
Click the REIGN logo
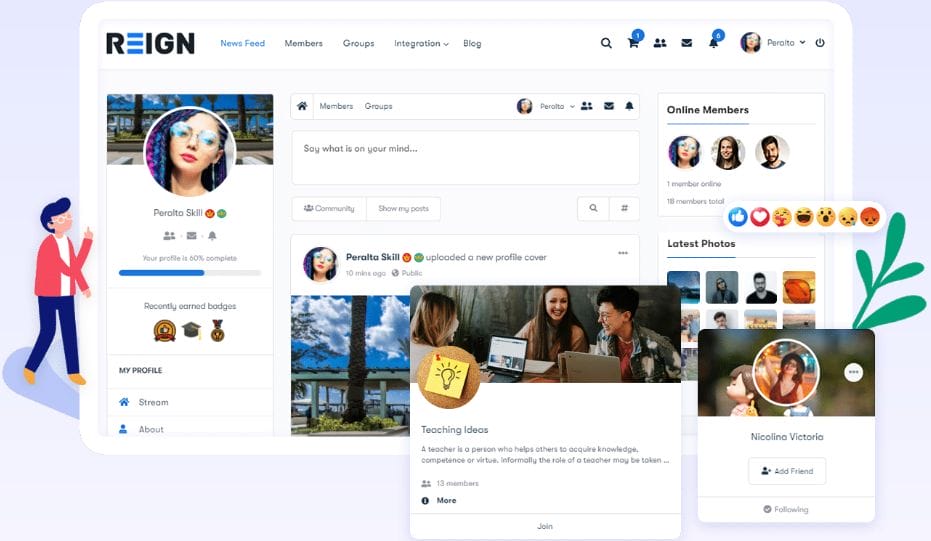pyautogui.click(x=150, y=43)
